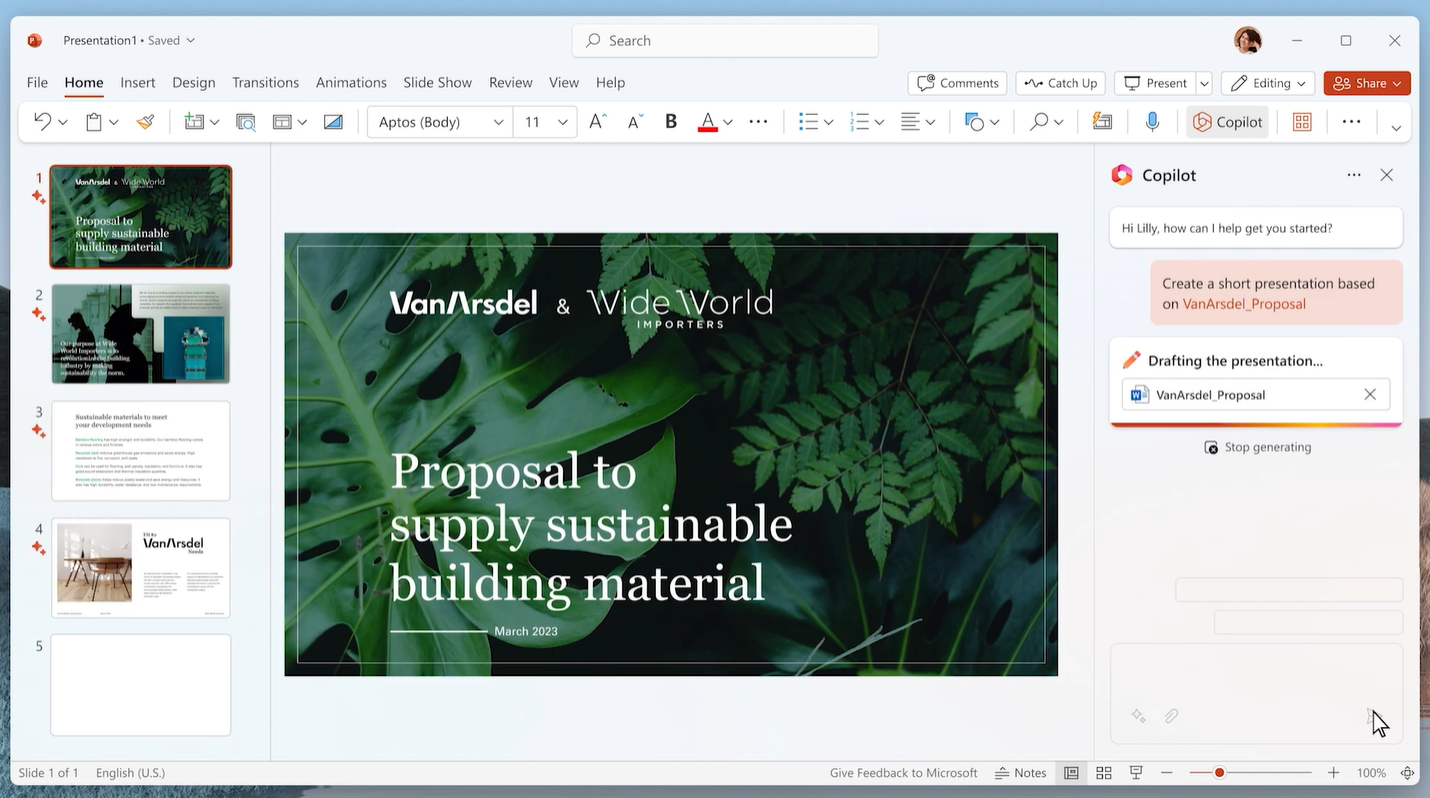The width and height of the screenshot is (1430, 798).
Task: Expand the Undo dropdown arrow
Action: point(63,123)
